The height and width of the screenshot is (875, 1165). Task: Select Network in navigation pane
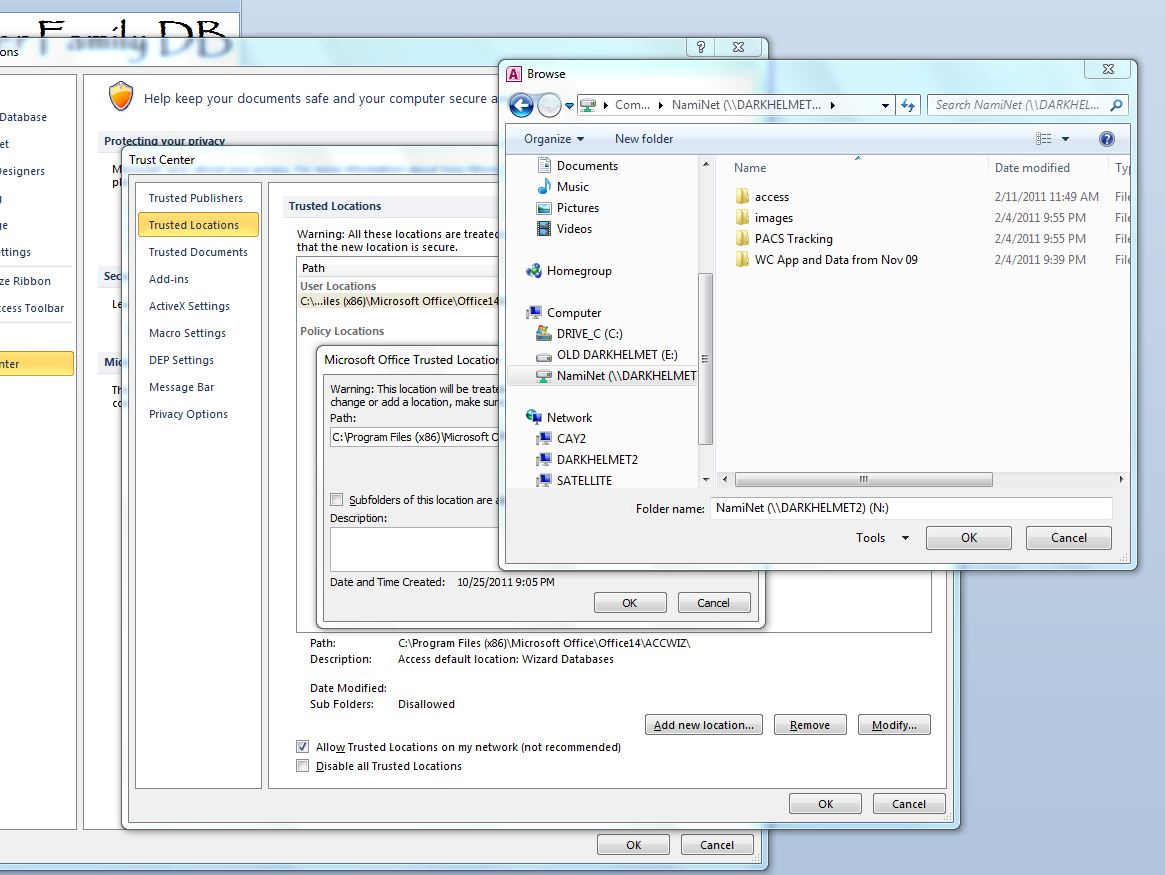point(559,417)
